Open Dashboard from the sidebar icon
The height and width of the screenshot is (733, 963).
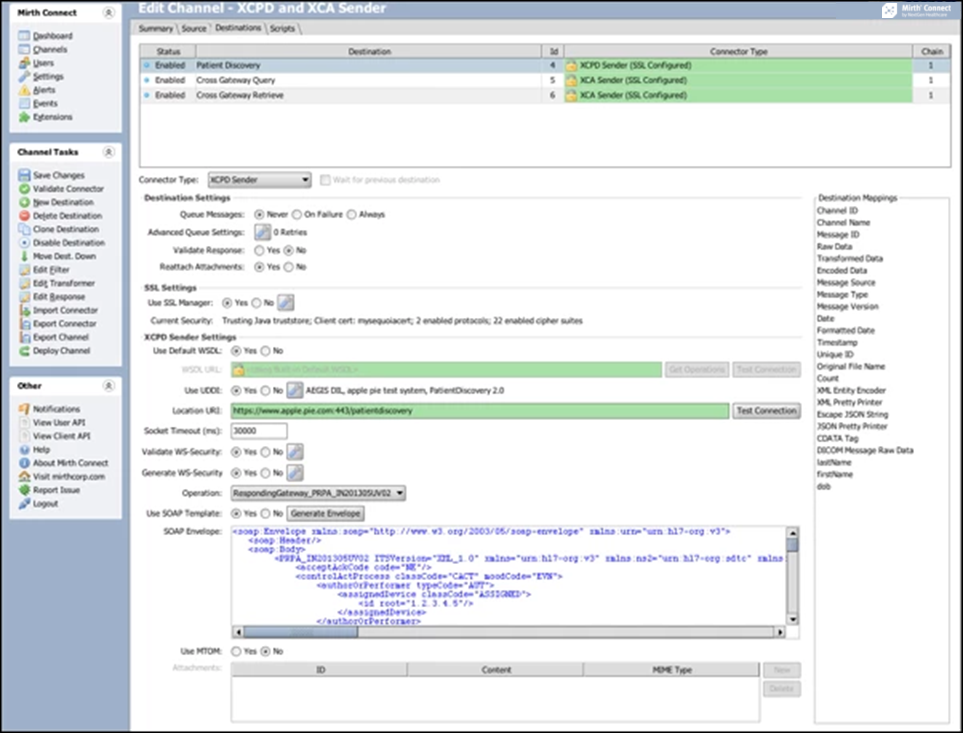24,36
